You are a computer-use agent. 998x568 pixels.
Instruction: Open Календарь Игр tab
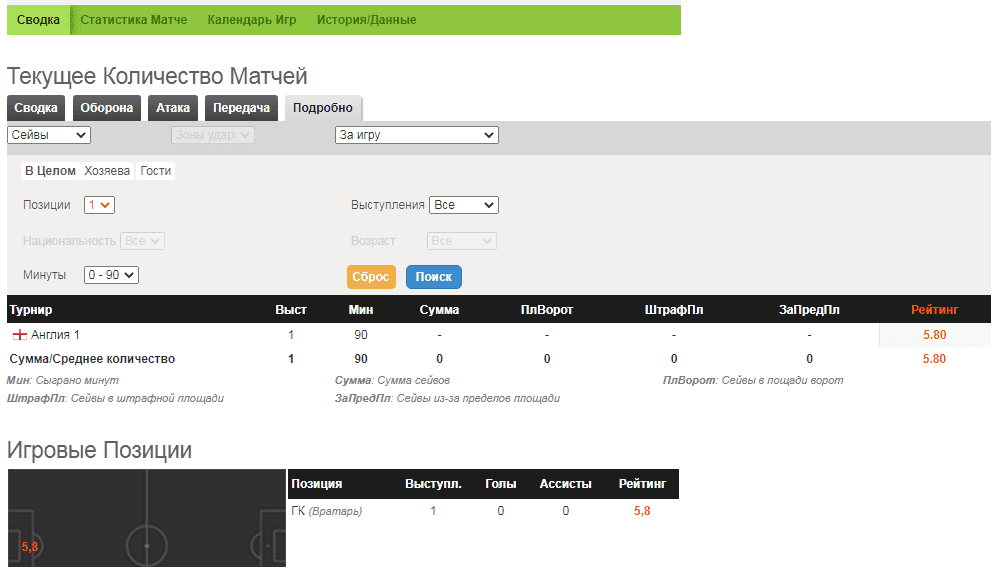[x=252, y=20]
